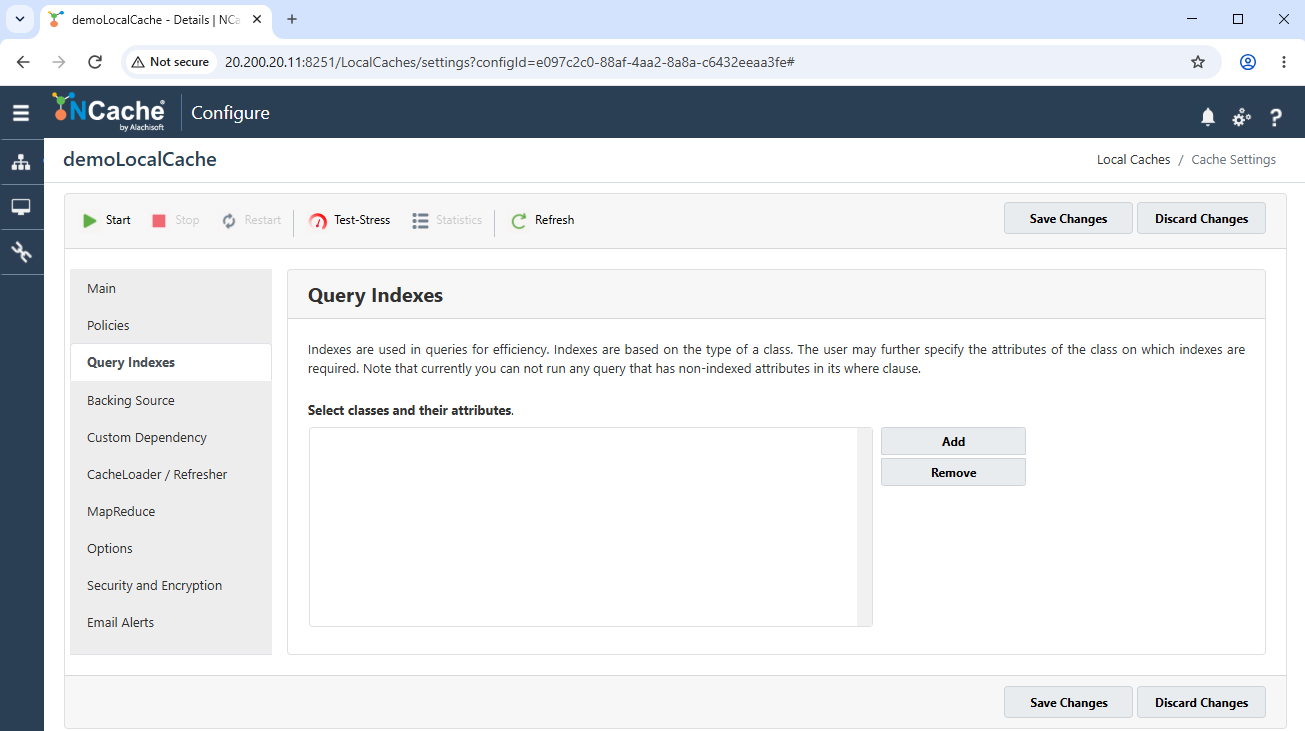Open cluster topology sidebar icon
The image size is (1305, 731).
21,162
